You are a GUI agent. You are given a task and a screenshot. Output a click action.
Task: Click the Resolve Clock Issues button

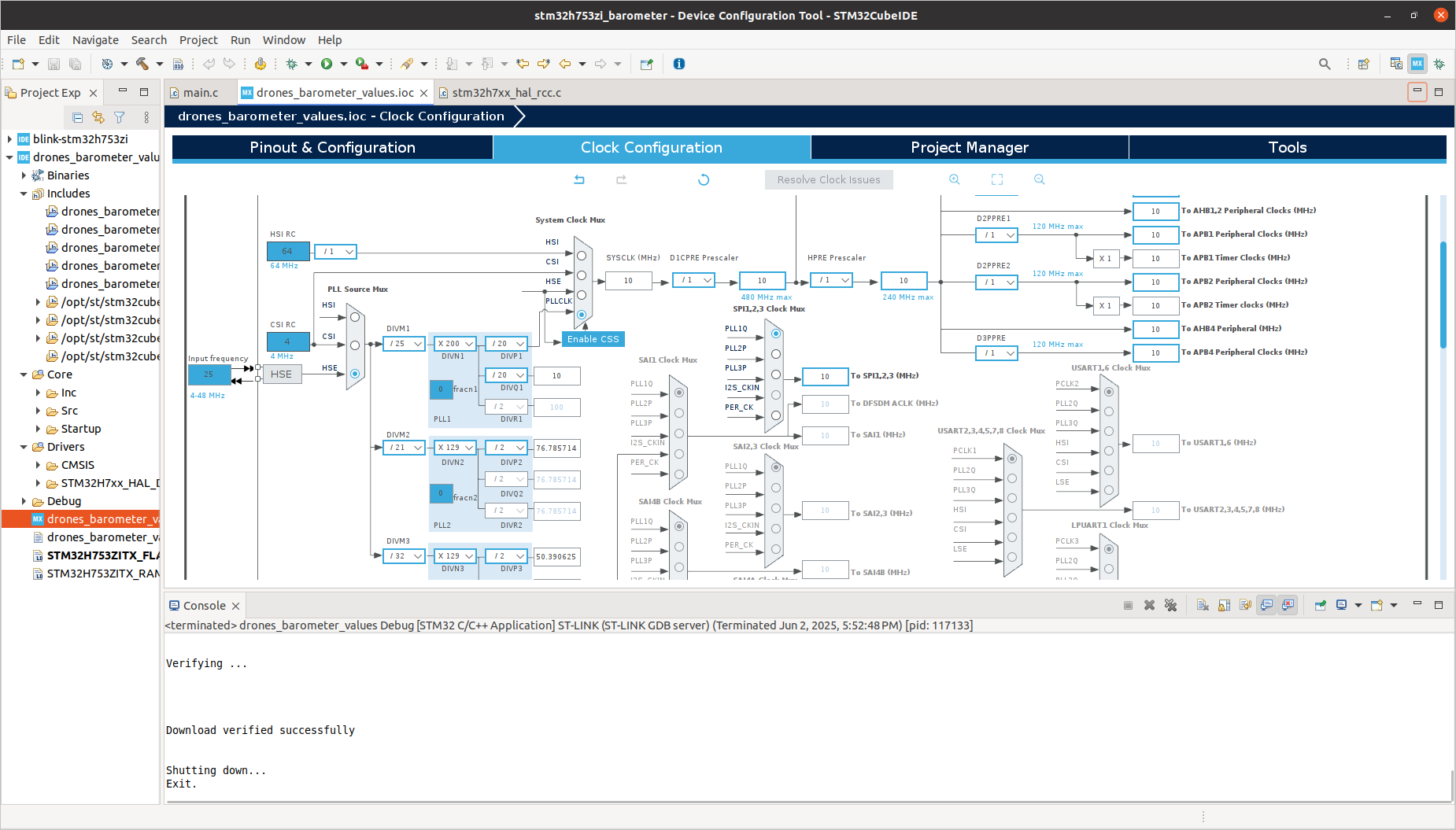click(x=828, y=179)
